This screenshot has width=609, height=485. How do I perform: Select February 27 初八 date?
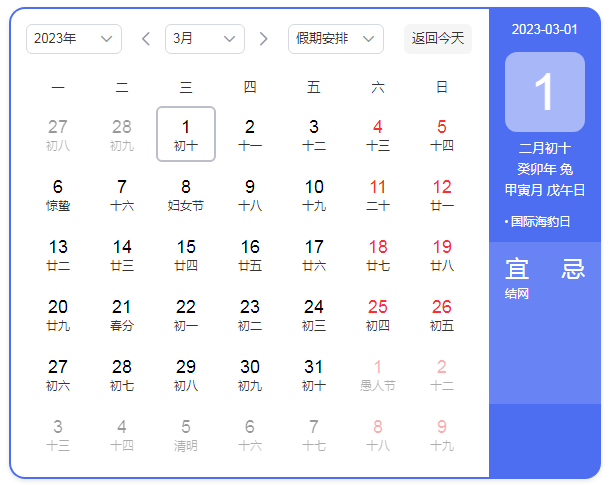58,134
